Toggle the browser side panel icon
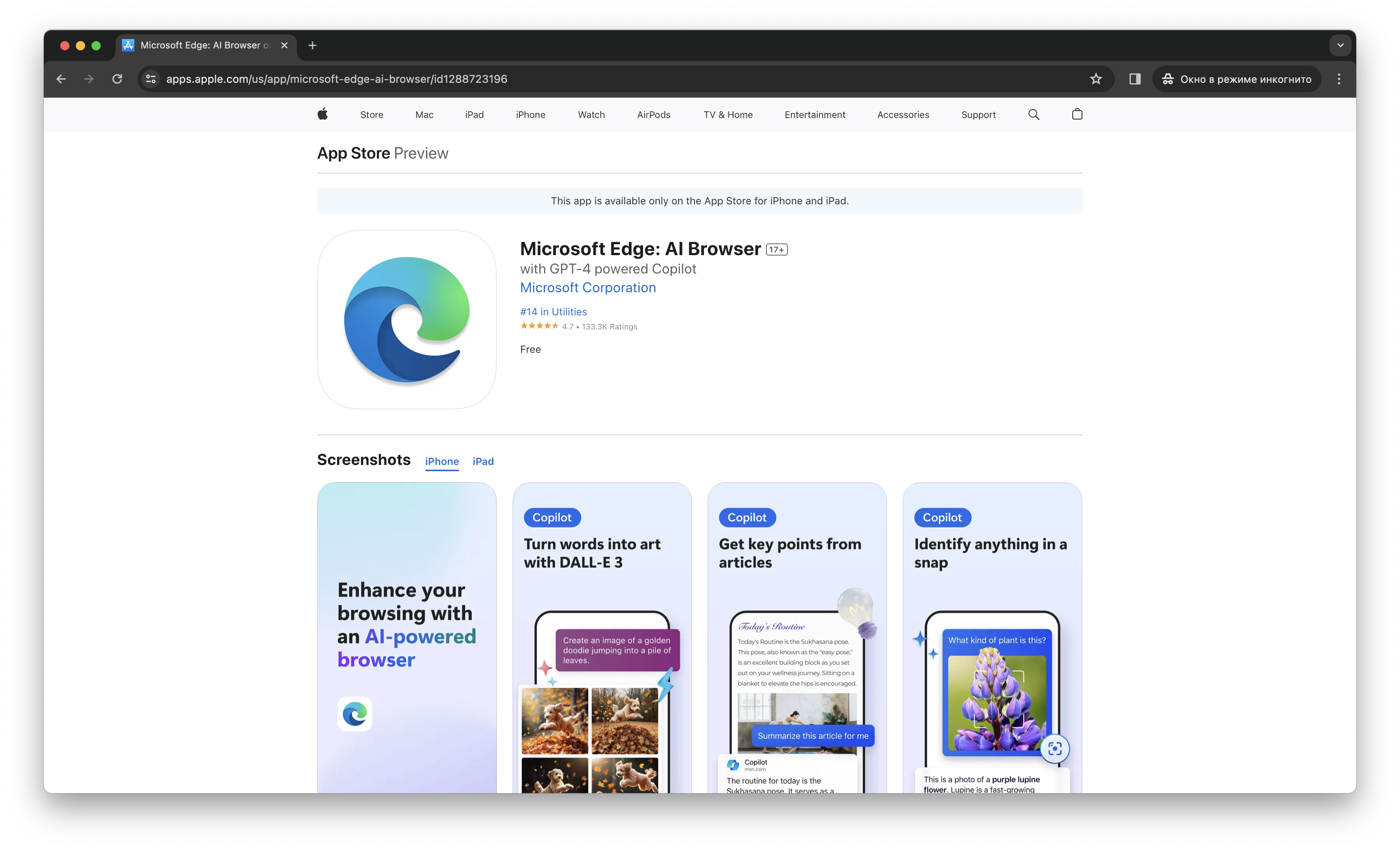This screenshot has width=1400, height=851. coord(1135,79)
